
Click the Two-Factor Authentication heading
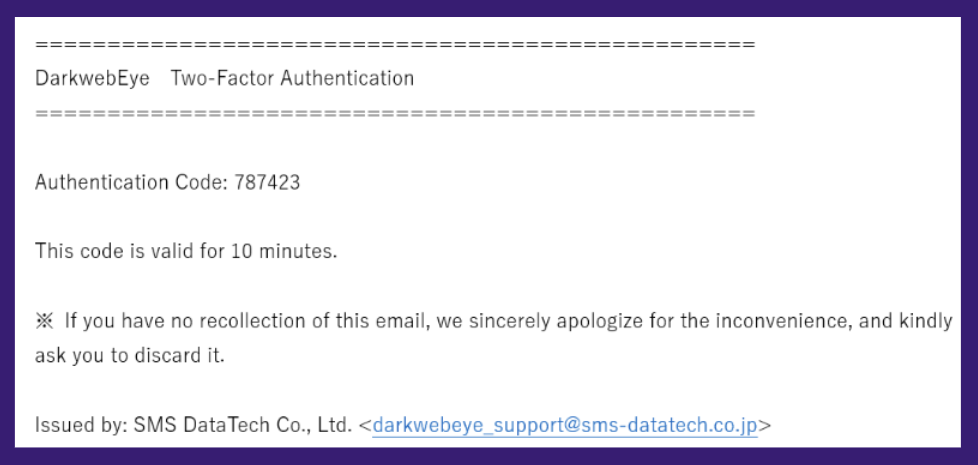coord(292,78)
